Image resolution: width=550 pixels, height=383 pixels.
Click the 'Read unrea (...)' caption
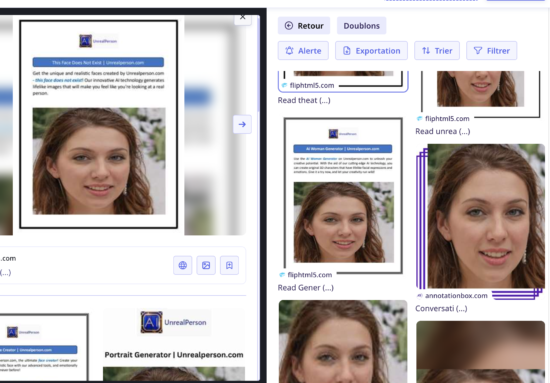(443, 131)
